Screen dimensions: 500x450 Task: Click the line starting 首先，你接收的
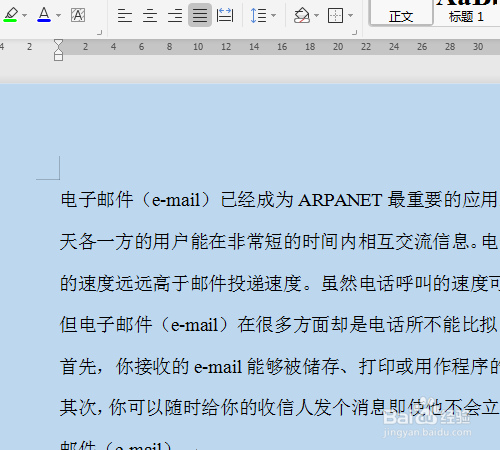pyautogui.click(x=280, y=367)
